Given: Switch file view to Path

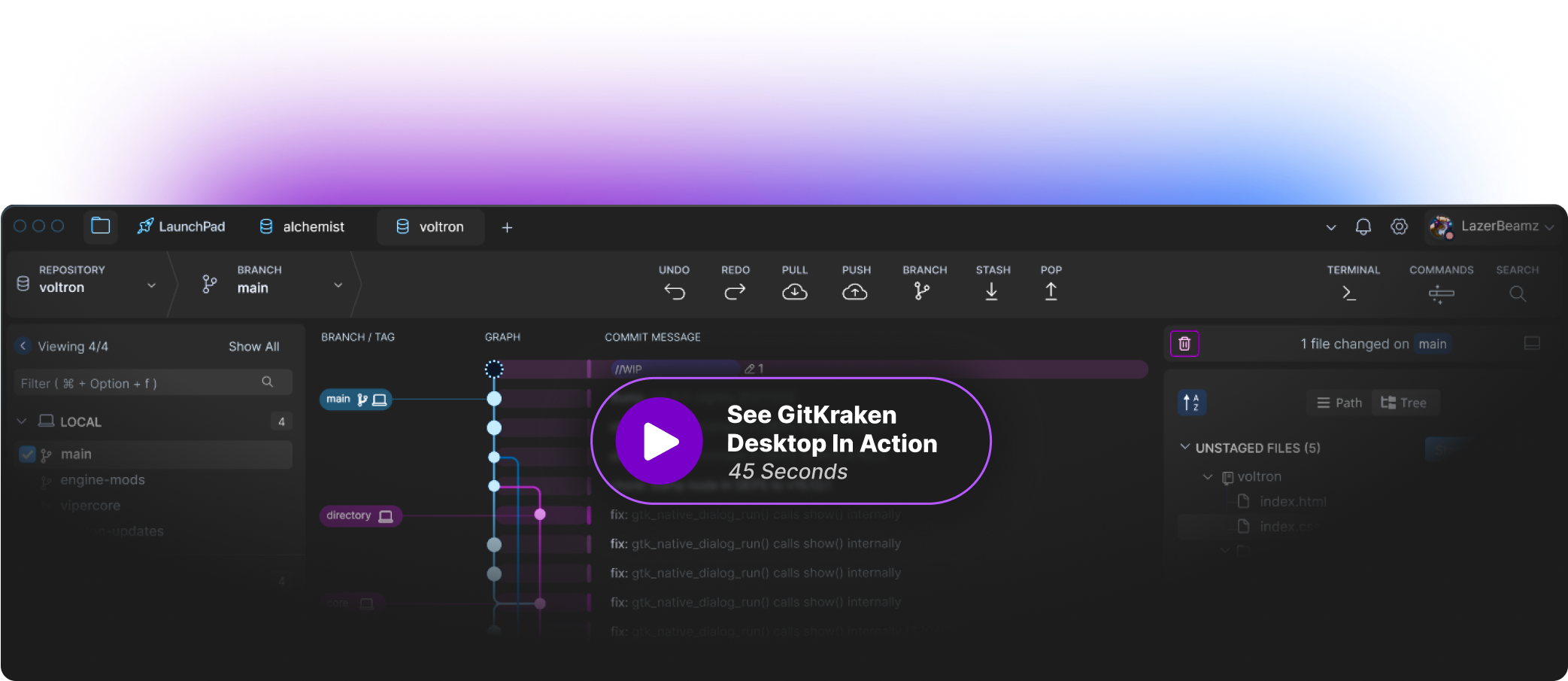Looking at the screenshot, I should (x=1339, y=403).
